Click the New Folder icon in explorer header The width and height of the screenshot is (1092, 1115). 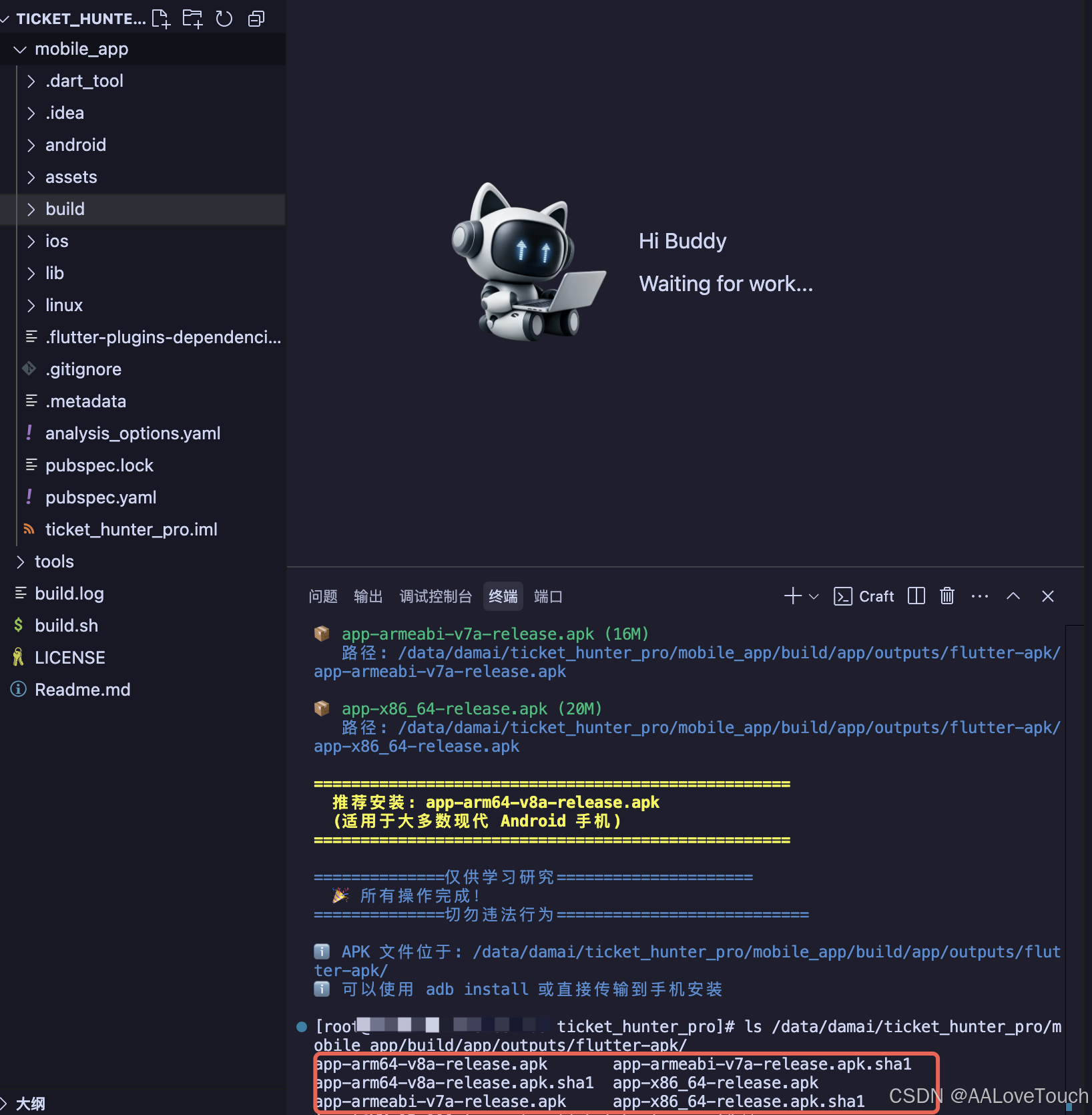pyautogui.click(x=193, y=19)
